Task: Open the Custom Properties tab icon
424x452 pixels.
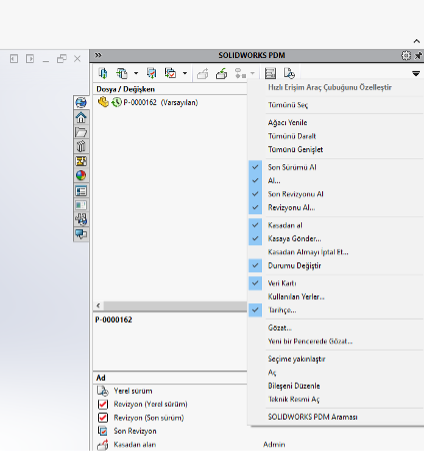Action: tap(81, 191)
